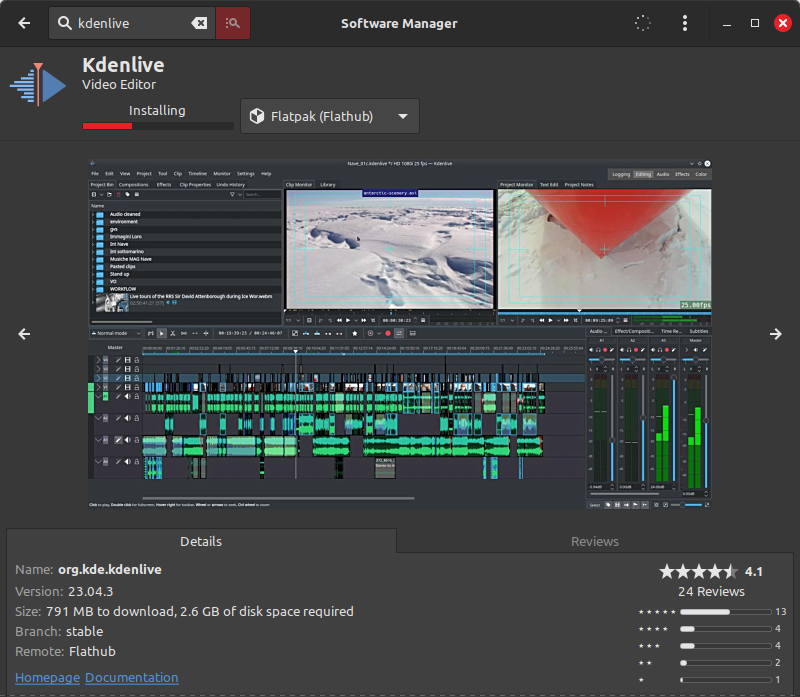Click the Installing status label
The width and height of the screenshot is (800, 697).
[157, 111]
